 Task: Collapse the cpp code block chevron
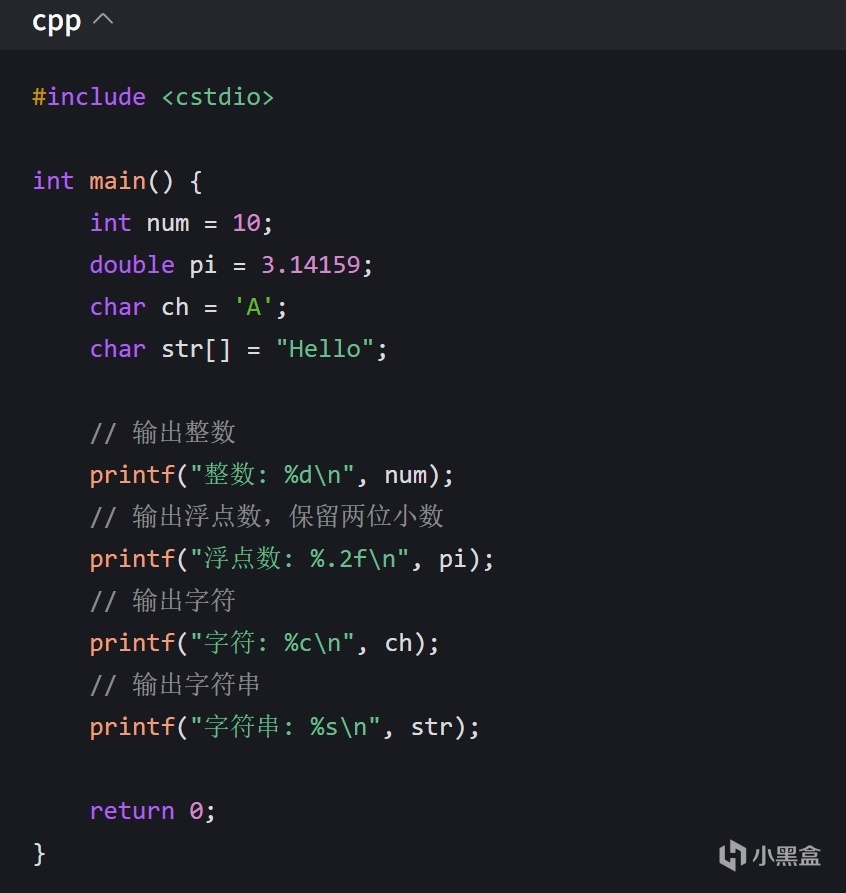tap(103, 20)
